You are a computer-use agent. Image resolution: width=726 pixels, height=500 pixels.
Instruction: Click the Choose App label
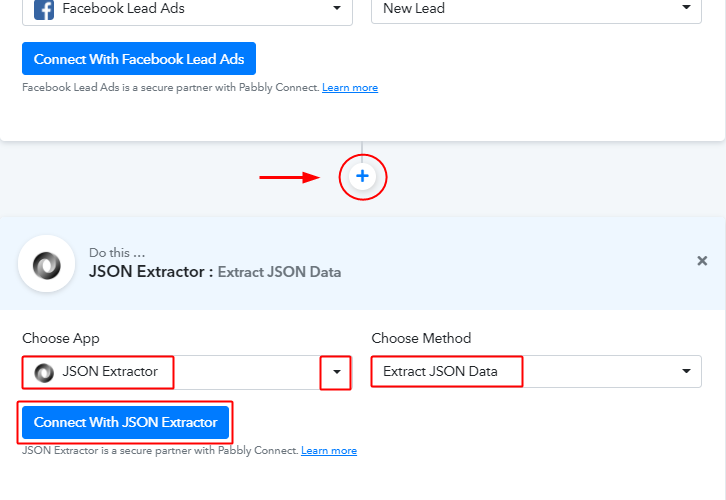pos(61,338)
